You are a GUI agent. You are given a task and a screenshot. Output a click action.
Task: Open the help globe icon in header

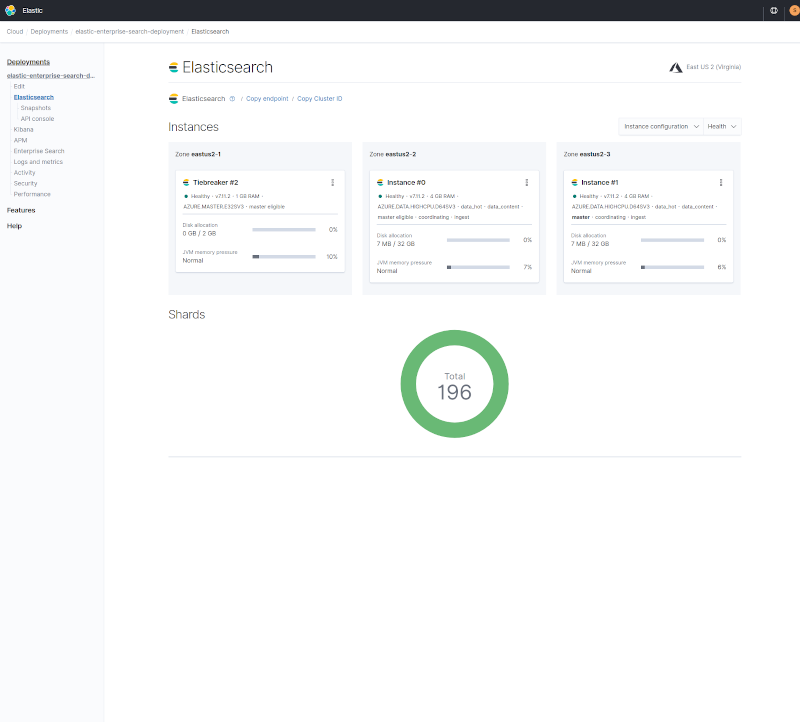pos(773,10)
